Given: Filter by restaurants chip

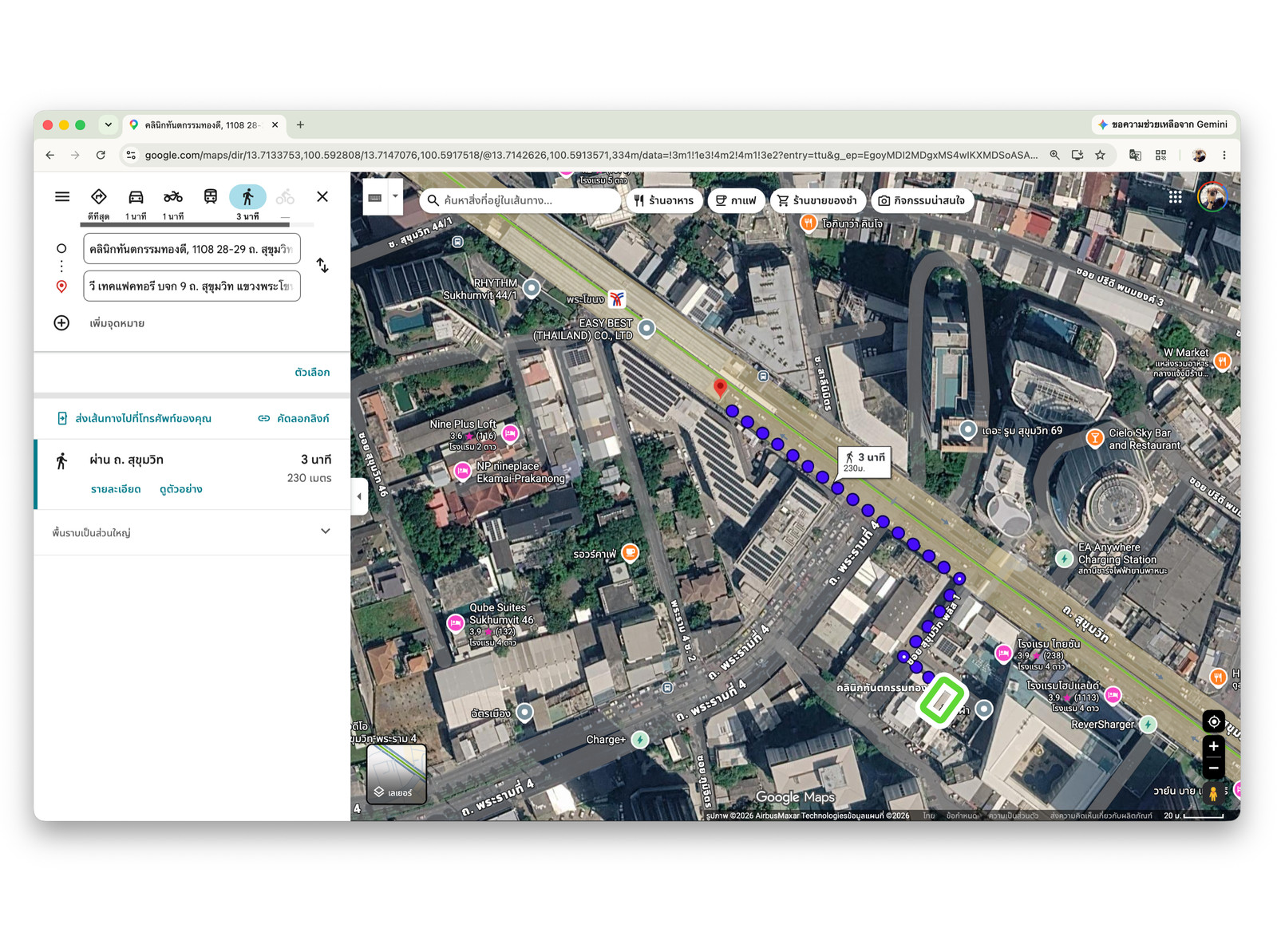Looking at the screenshot, I should (664, 200).
